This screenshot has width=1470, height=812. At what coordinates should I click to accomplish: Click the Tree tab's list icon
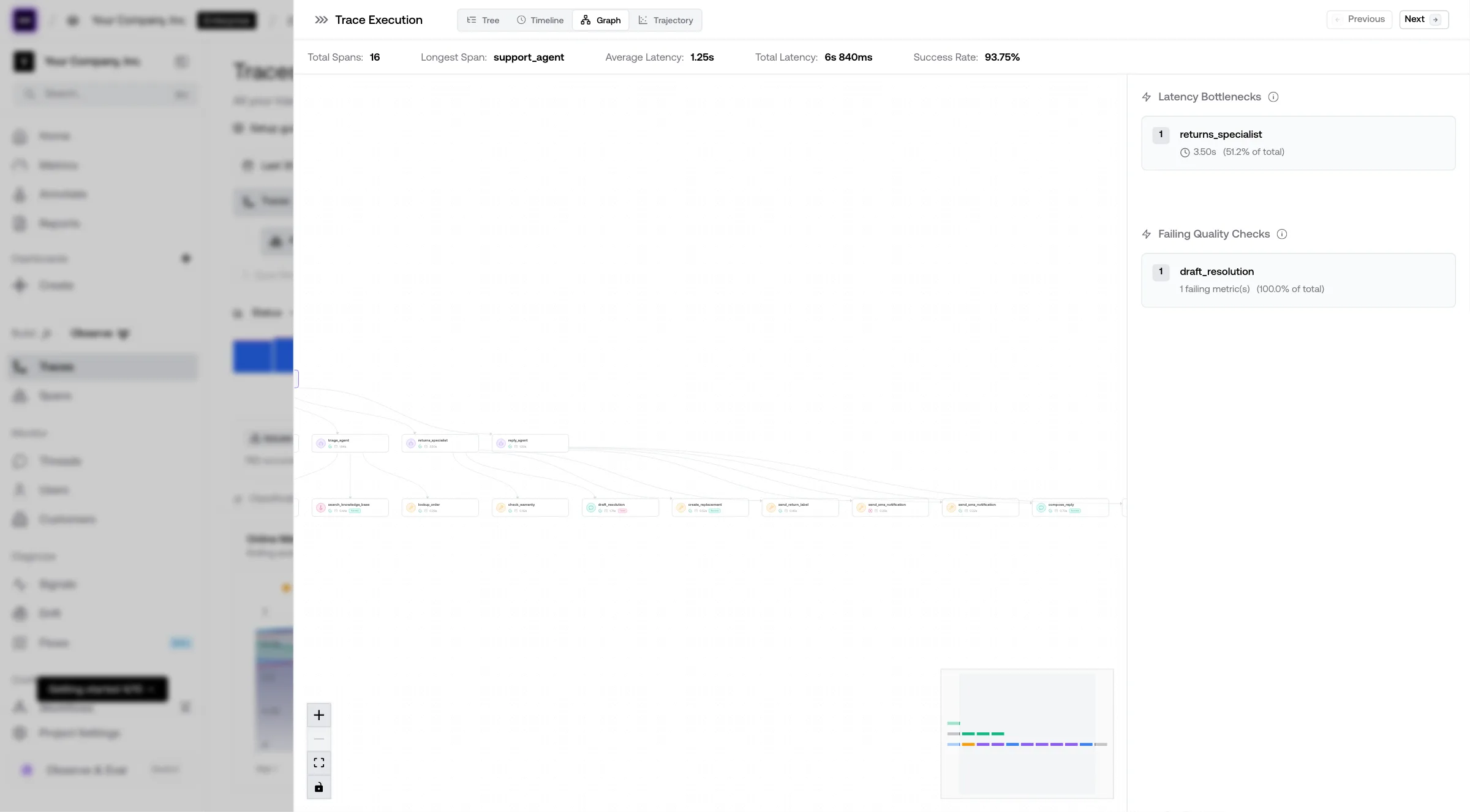[471, 20]
